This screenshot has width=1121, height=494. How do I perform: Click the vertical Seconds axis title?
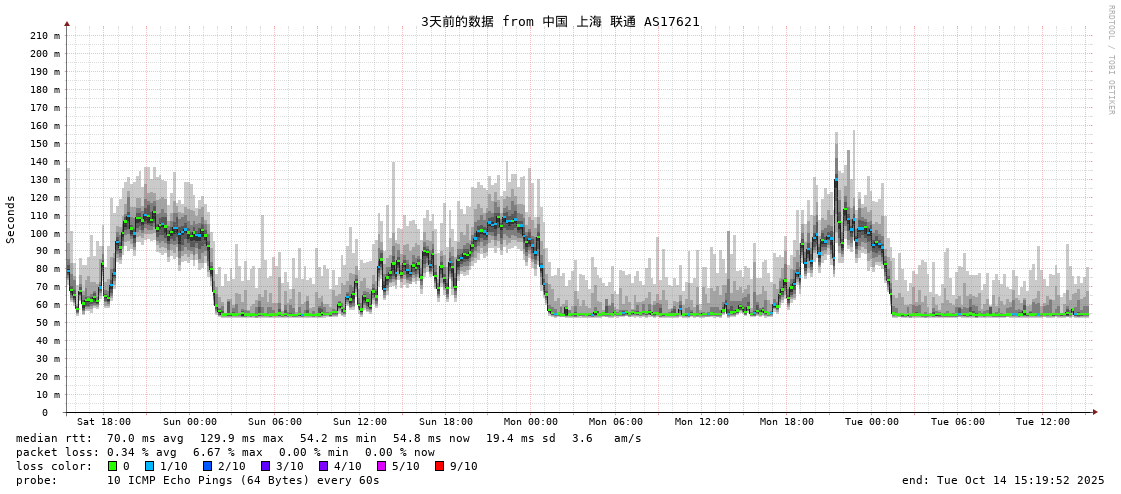[x=11, y=219]
